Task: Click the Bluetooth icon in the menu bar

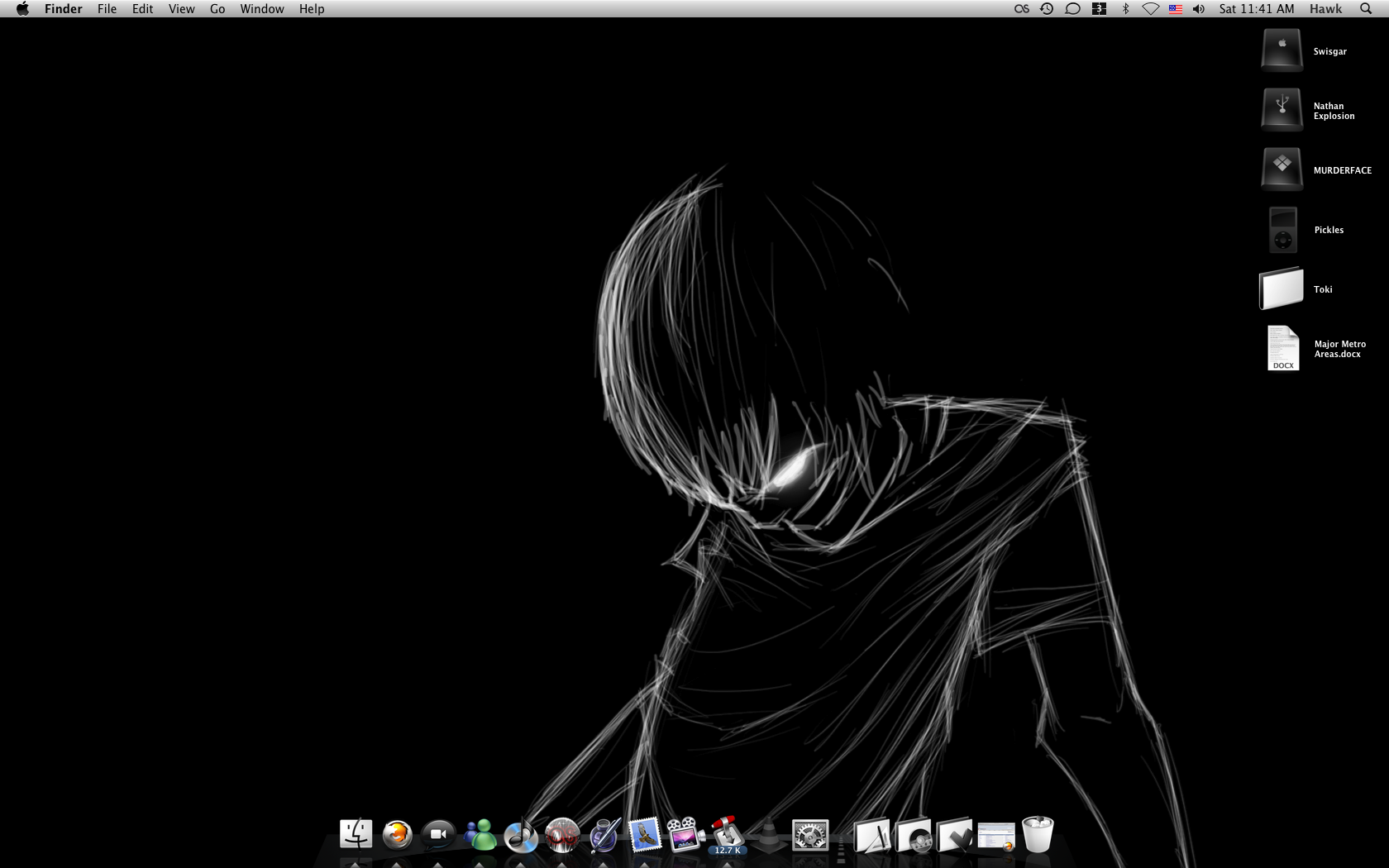Action: pos(1124,9)
